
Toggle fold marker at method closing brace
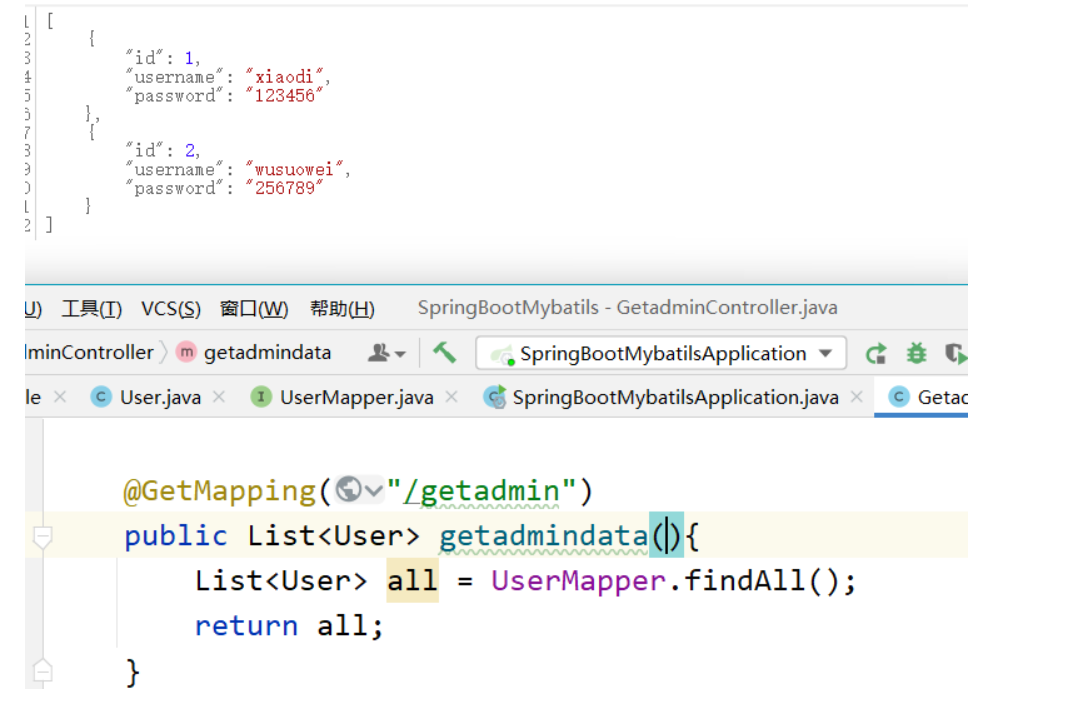point(42,669)
